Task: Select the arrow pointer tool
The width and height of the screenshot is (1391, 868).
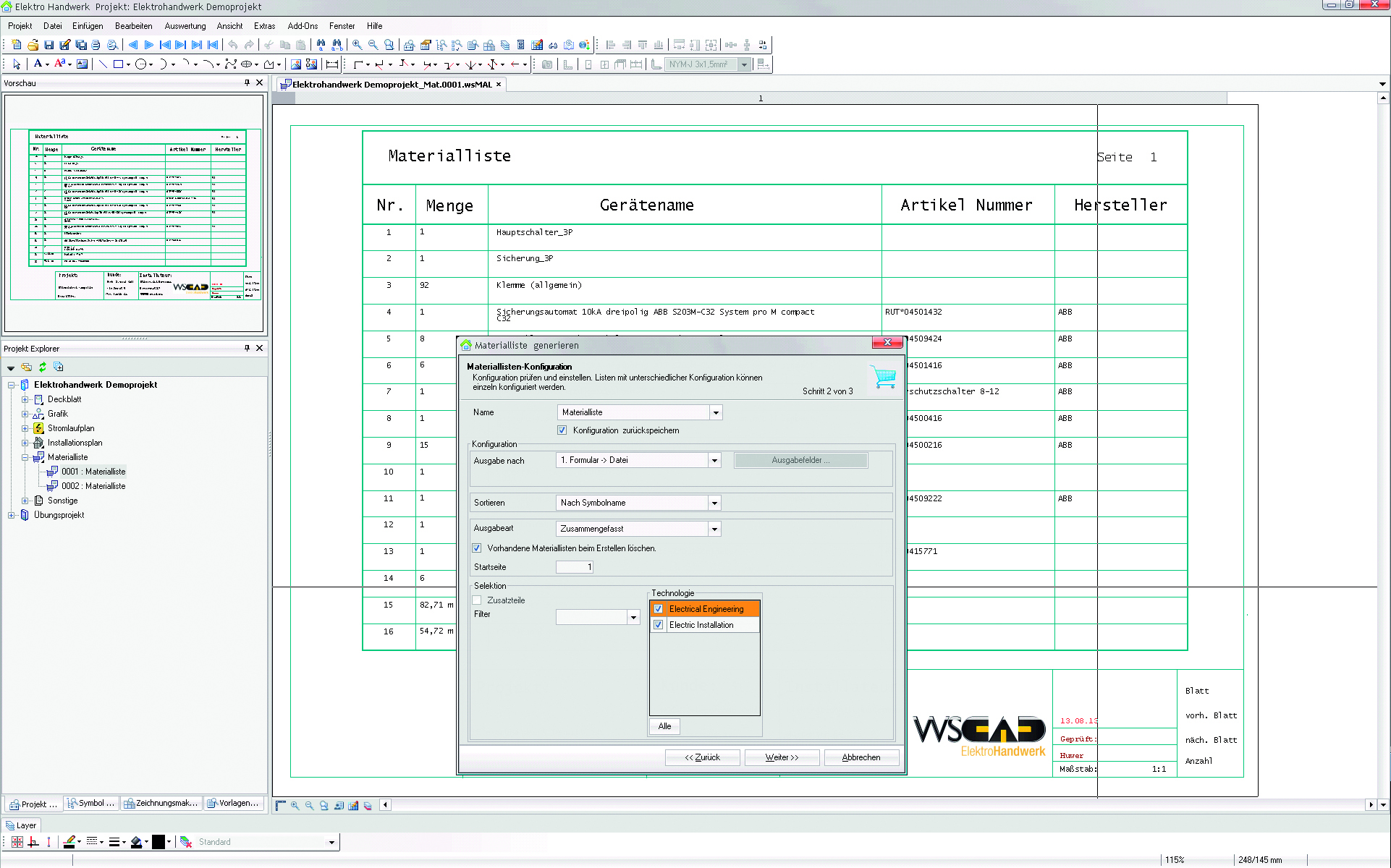Action: click(x=17, y=64)
